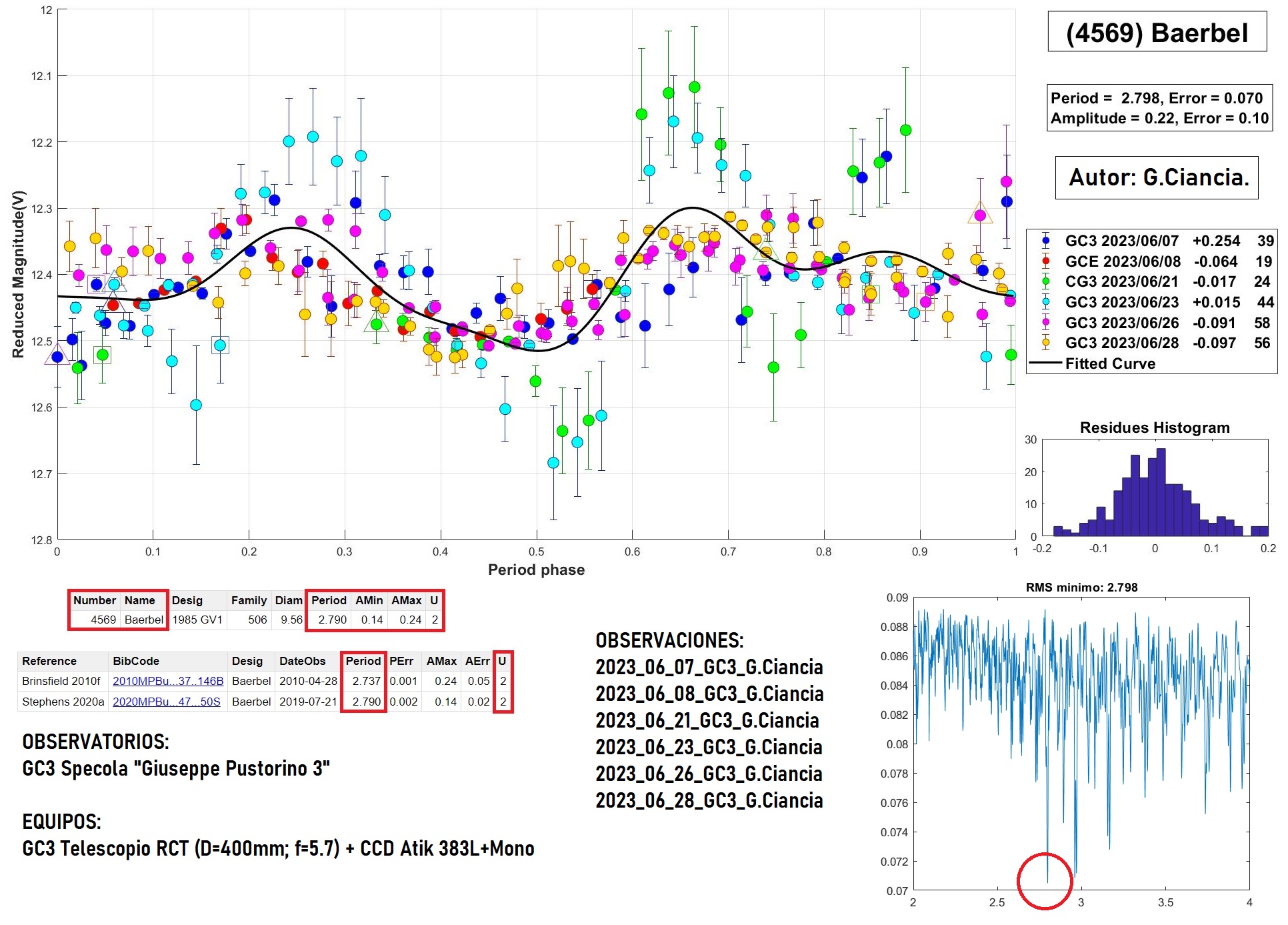Click the DateObs cell 2010-04-28
1288x925 pixels.
click(308, 681)
